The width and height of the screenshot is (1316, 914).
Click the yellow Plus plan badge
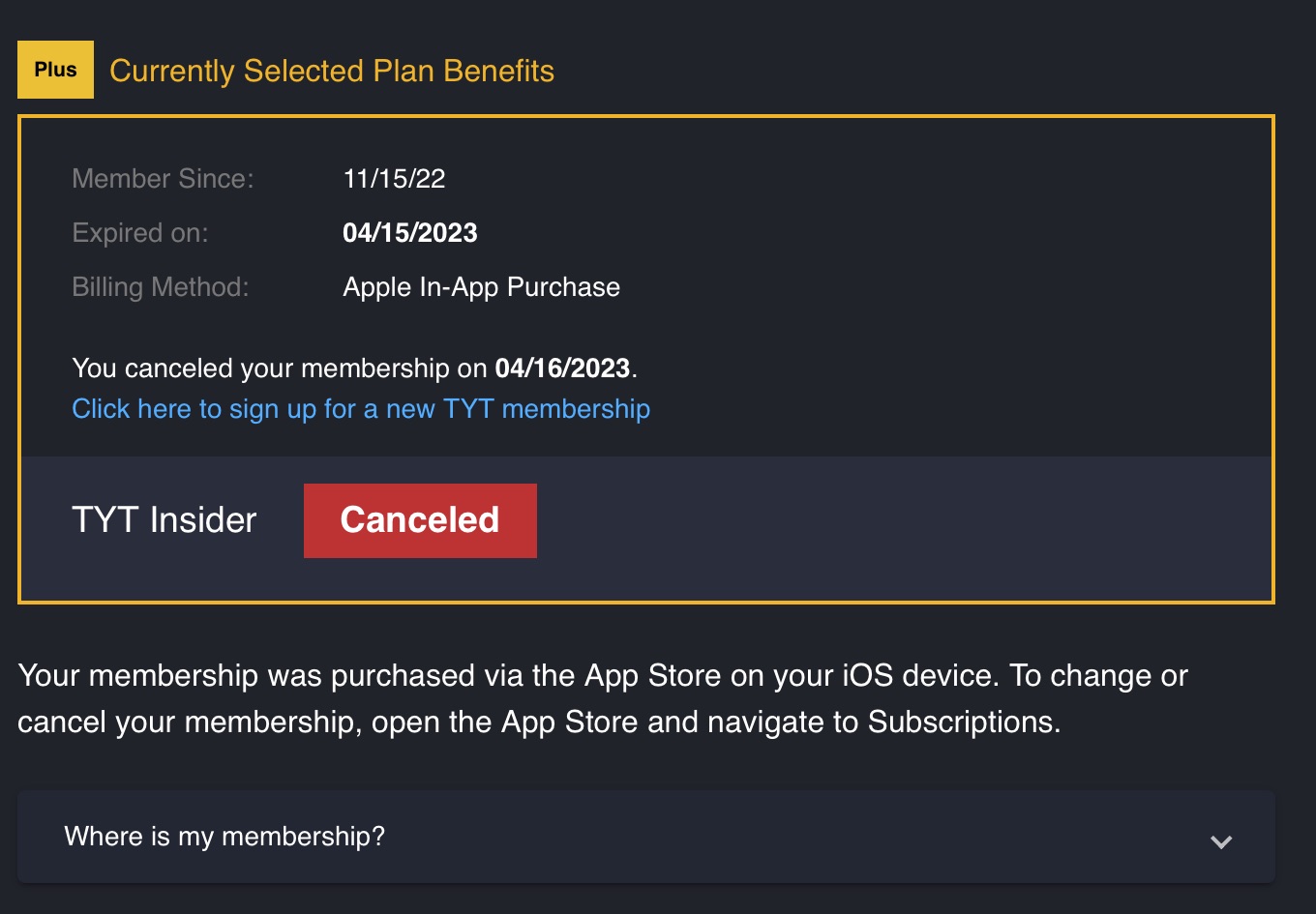55,70
